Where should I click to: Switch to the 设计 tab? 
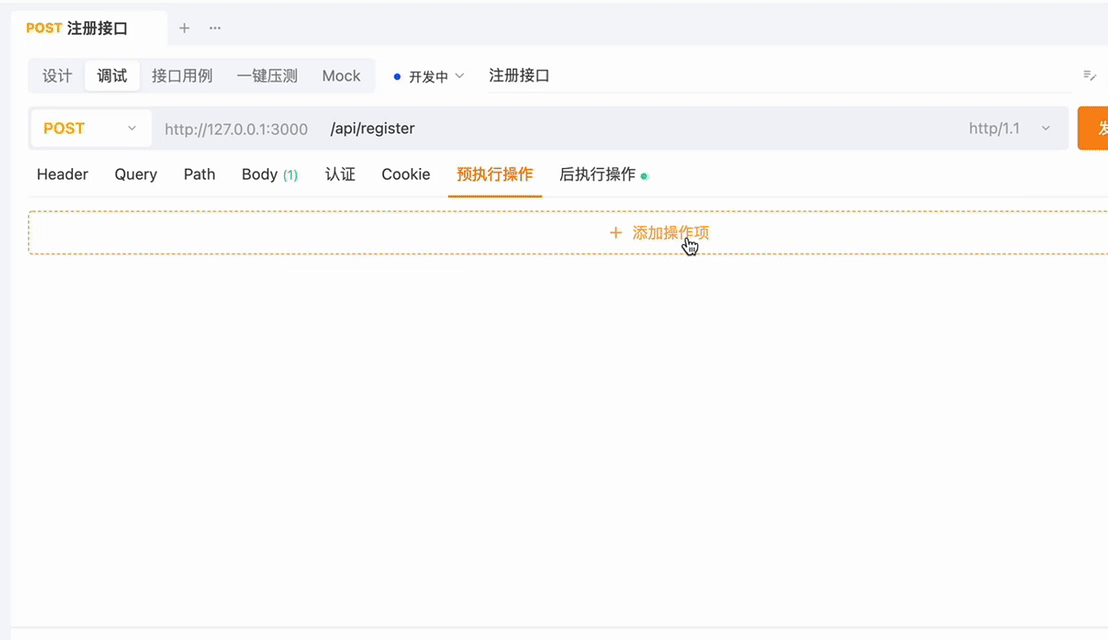[x=56, y=75]
